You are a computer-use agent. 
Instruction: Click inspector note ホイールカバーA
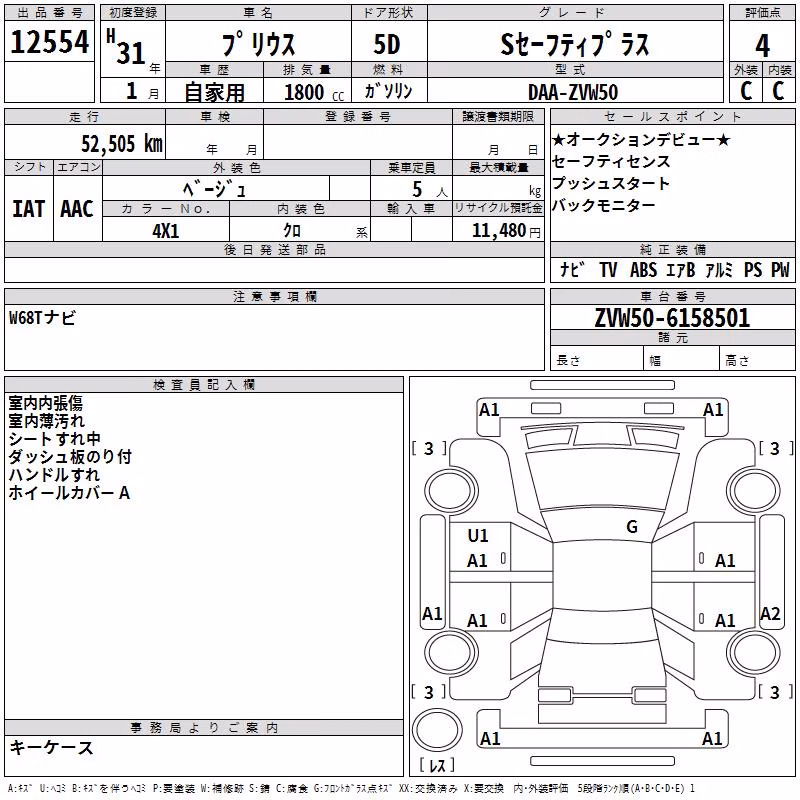(x=69, y=493)
